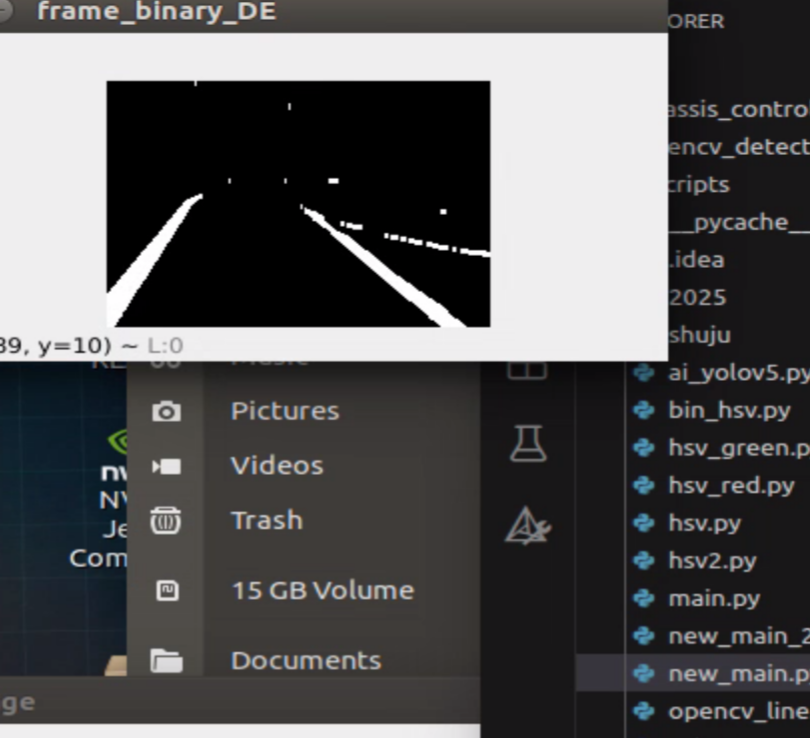Click the Python icon beside hsv.py

pos(644,523)
